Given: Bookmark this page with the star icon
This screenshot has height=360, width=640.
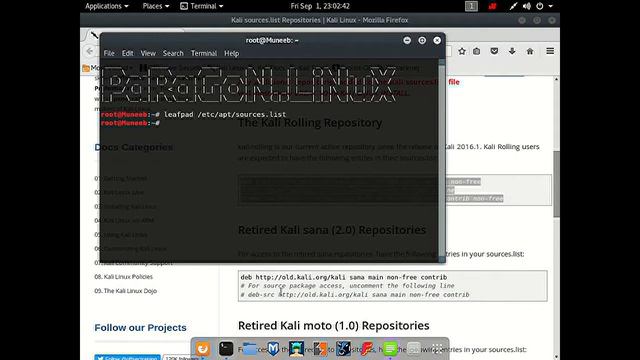Looking at the screenshot, I should pyautogui.click(x=462, y=51).
